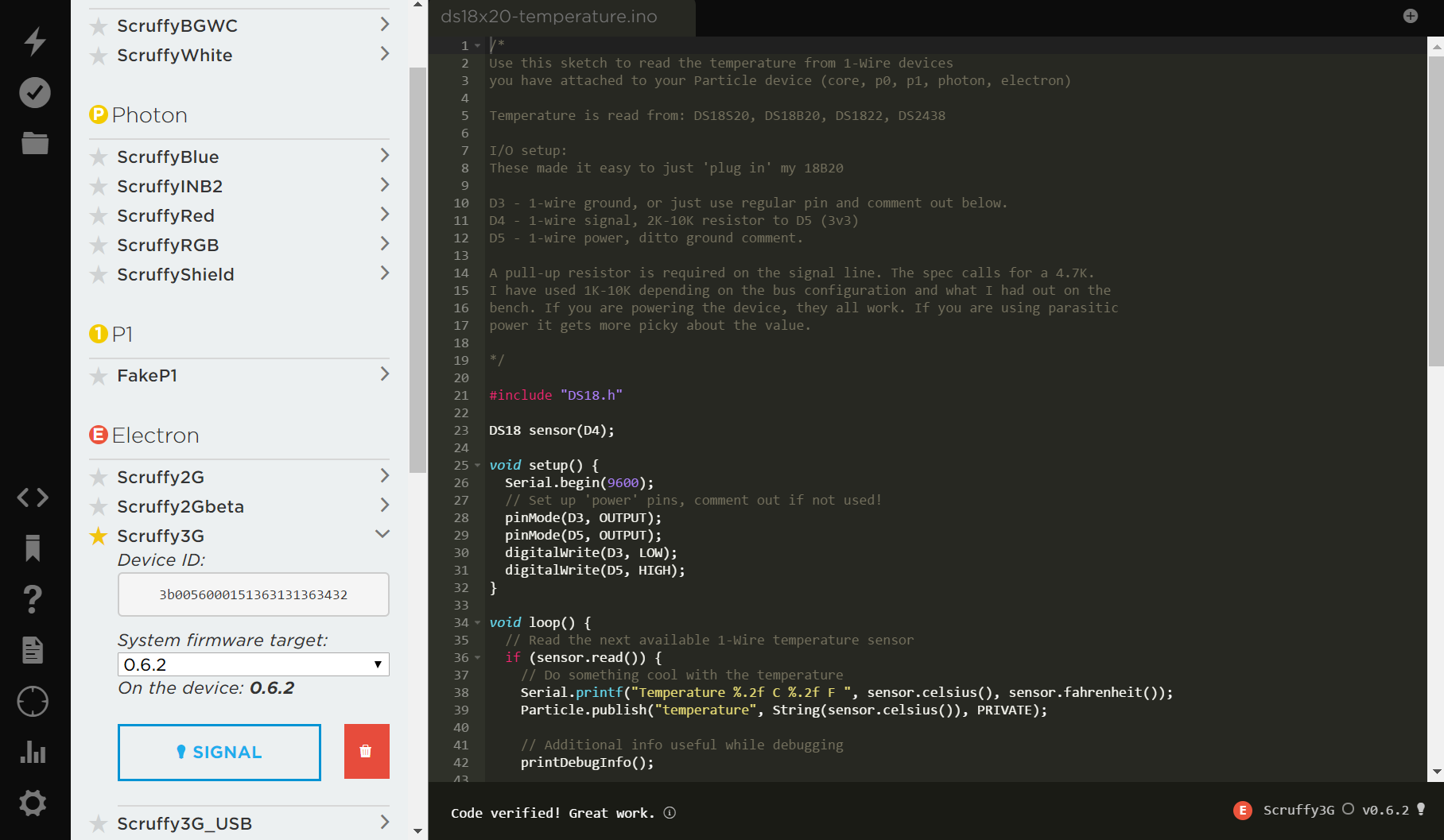Click the Photon section heading

pos(149,115)
